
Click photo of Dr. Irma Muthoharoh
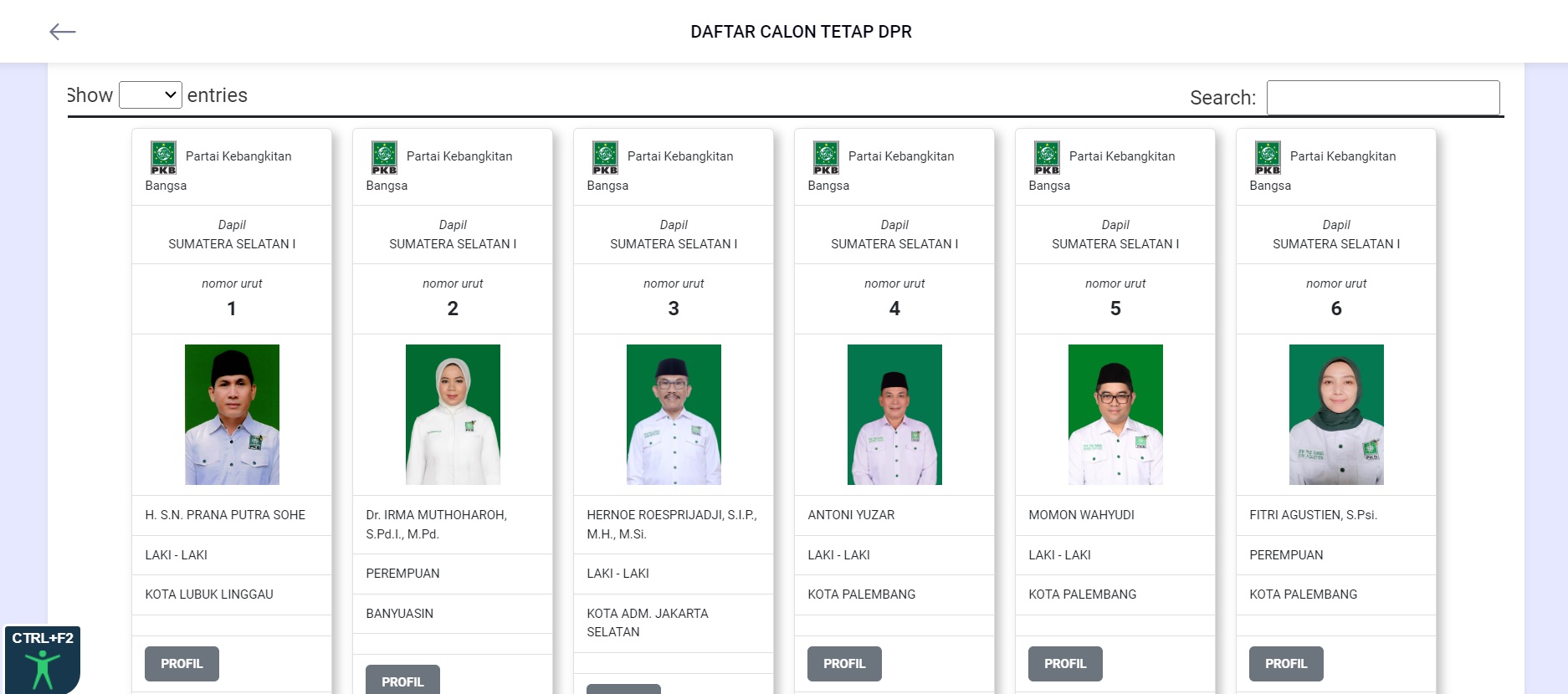coord(453,415)
